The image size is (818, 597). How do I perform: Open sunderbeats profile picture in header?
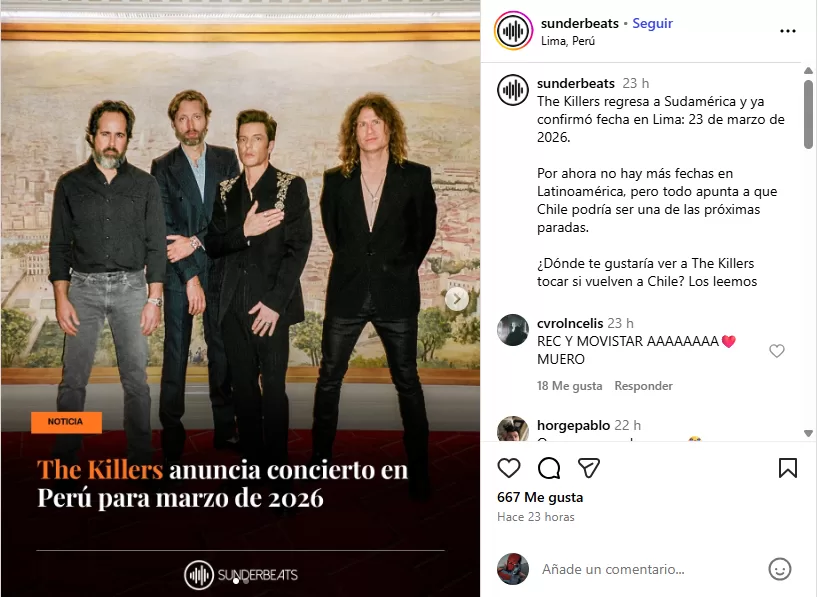pyautogui.click(x=513, y=31)
